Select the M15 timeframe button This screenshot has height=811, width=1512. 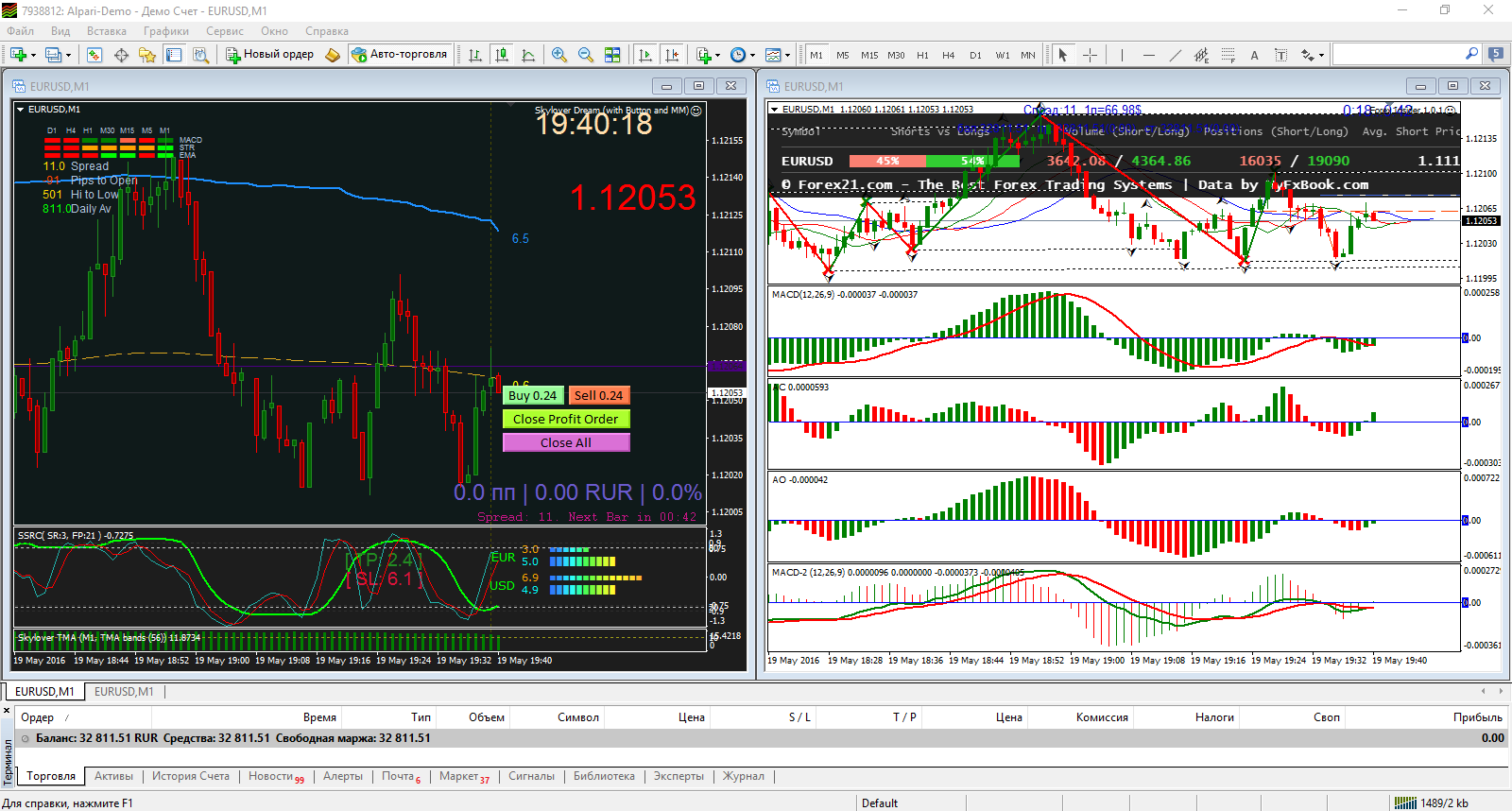(x=869, y=55)
